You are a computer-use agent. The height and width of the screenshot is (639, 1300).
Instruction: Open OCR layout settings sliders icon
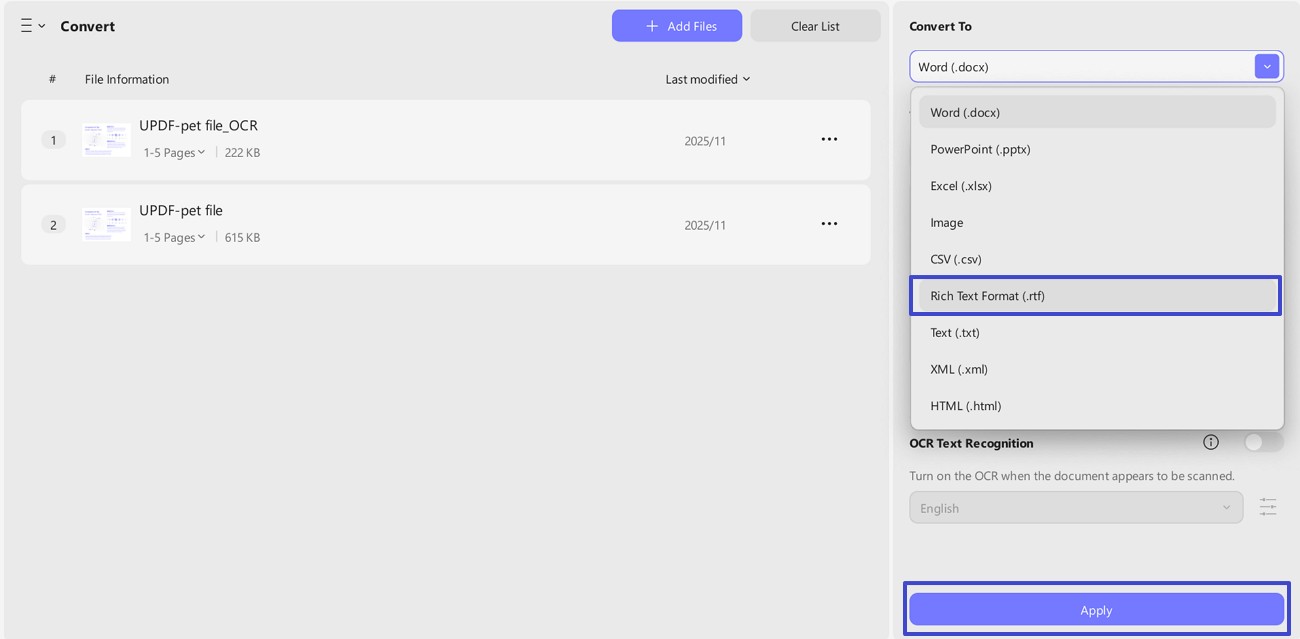1268,507
